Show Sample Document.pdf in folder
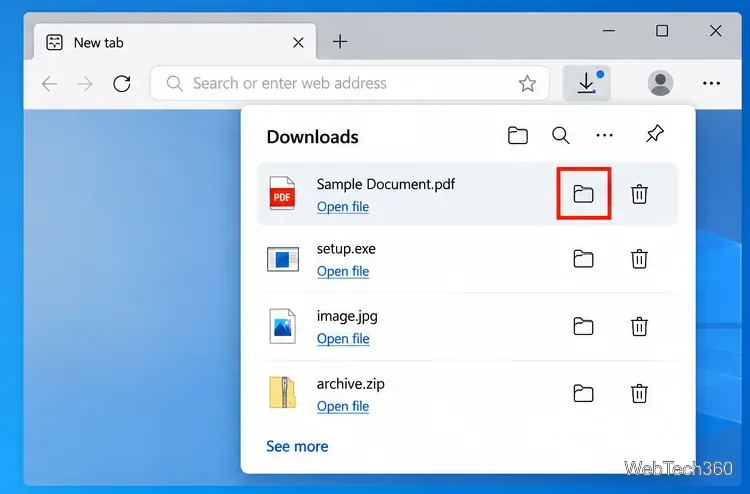The width and height of the screenshot is (750, 494). pos(583,194)
